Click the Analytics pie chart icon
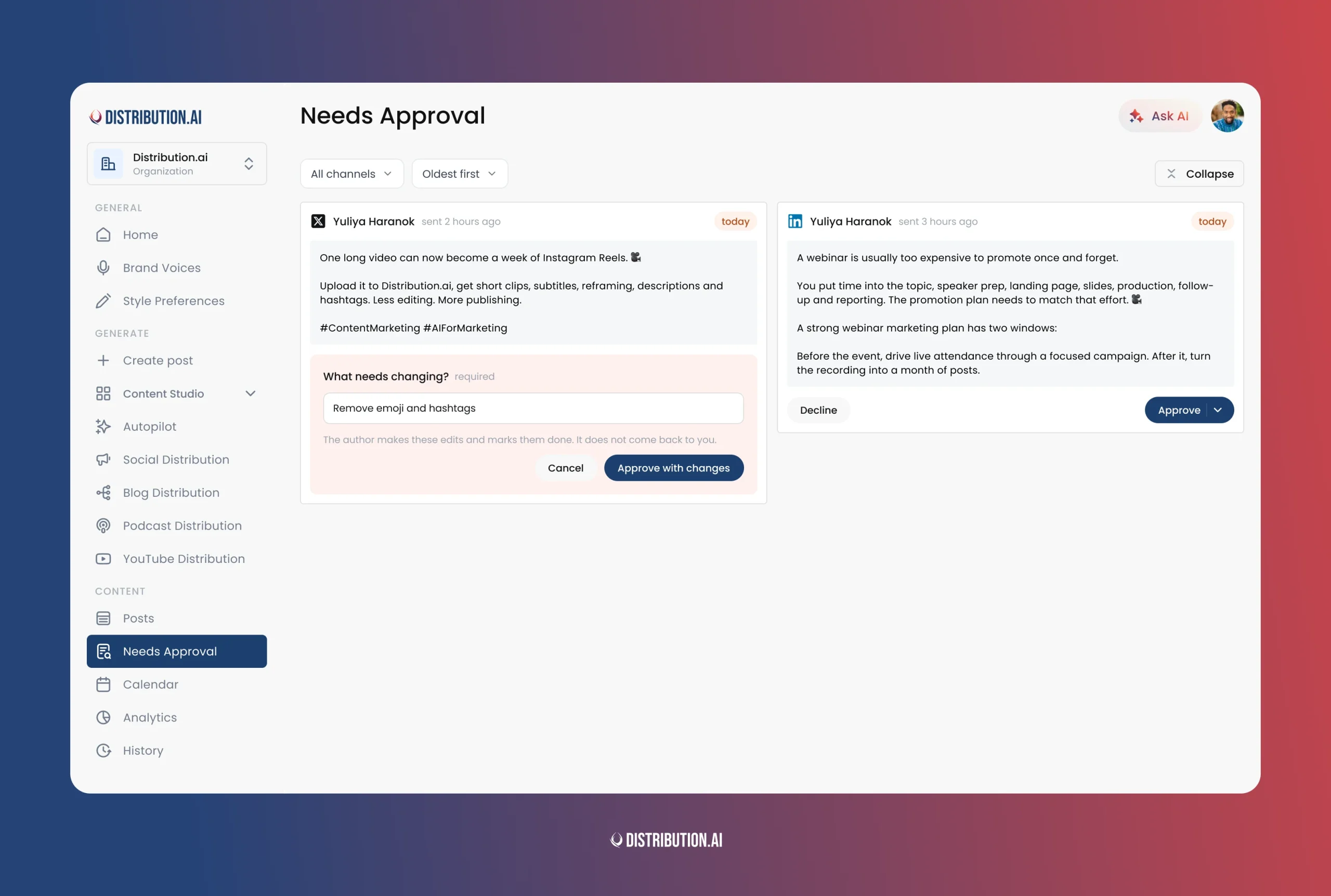The width and height of the screenshot is (1331, 896). (103, 718)
